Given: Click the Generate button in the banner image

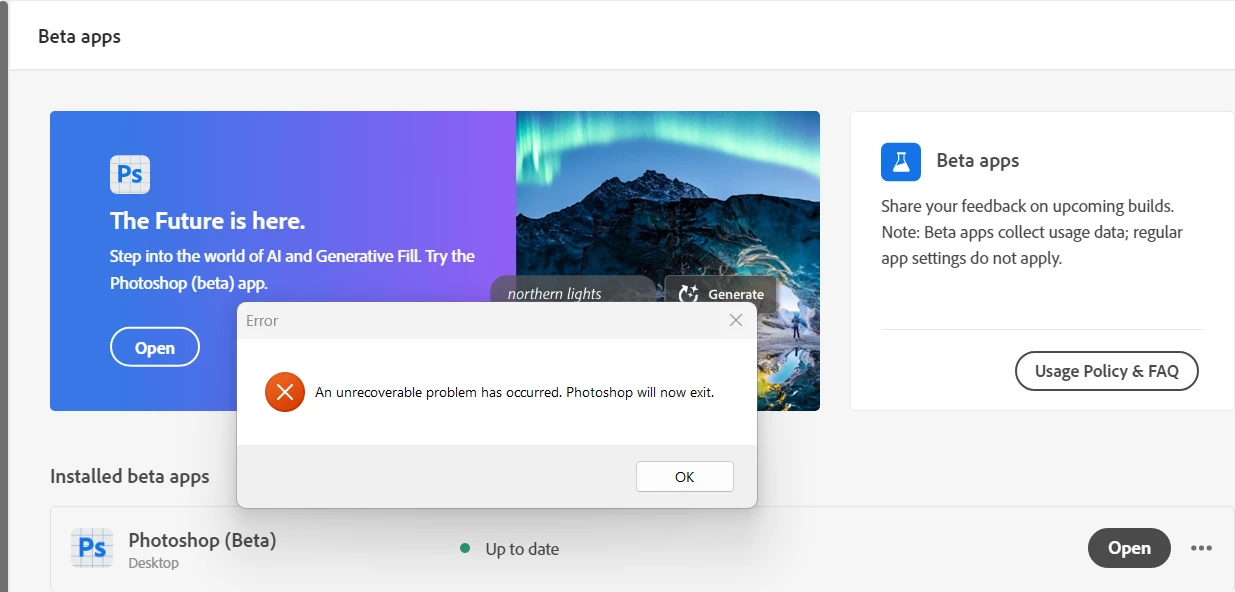Looking at the screenshot, I should click(721, 294).
